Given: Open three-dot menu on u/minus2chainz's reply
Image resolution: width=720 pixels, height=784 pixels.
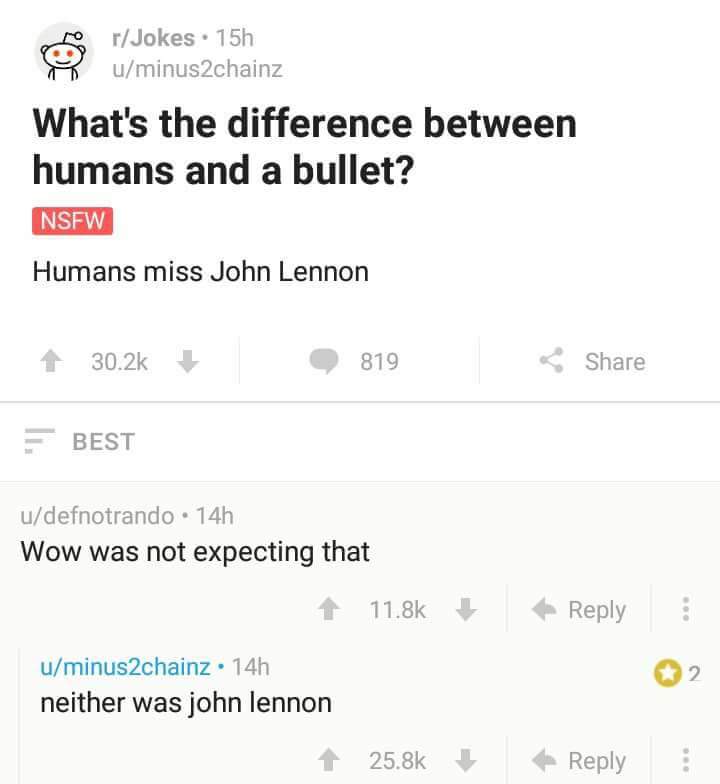Looking at the screenshot, I should [686, 760].
